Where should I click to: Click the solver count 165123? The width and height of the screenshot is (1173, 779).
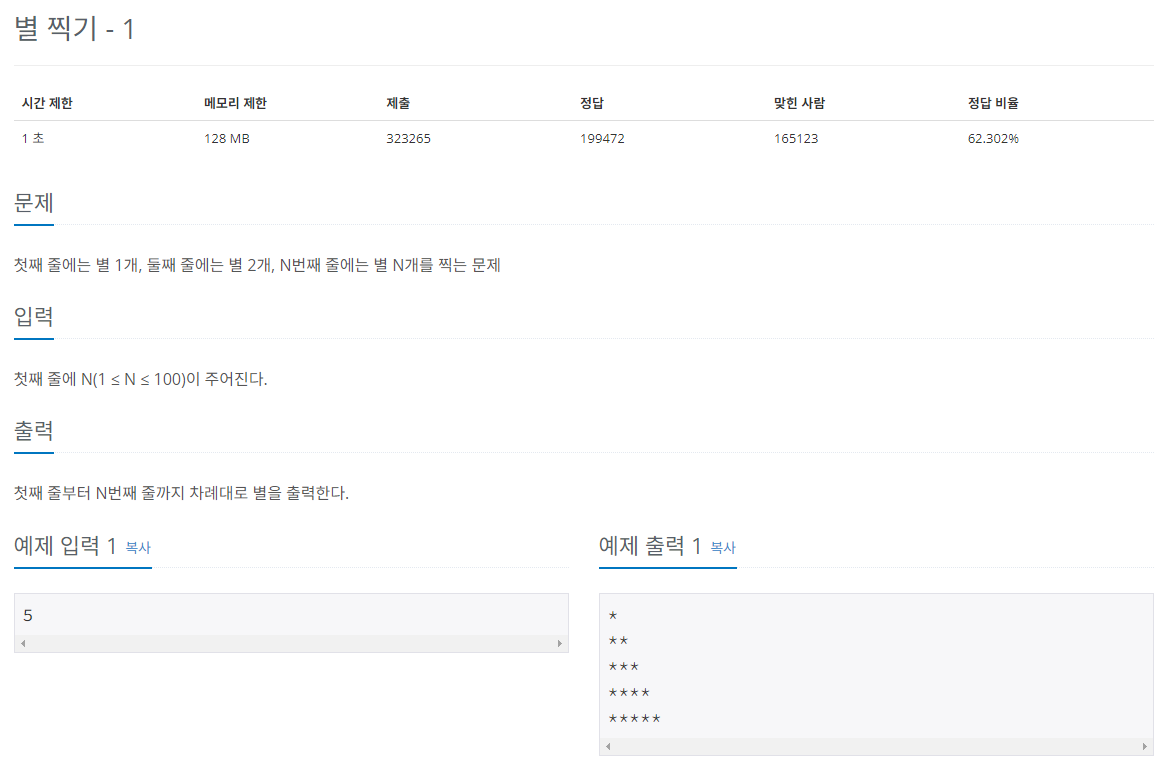point(796,138)
